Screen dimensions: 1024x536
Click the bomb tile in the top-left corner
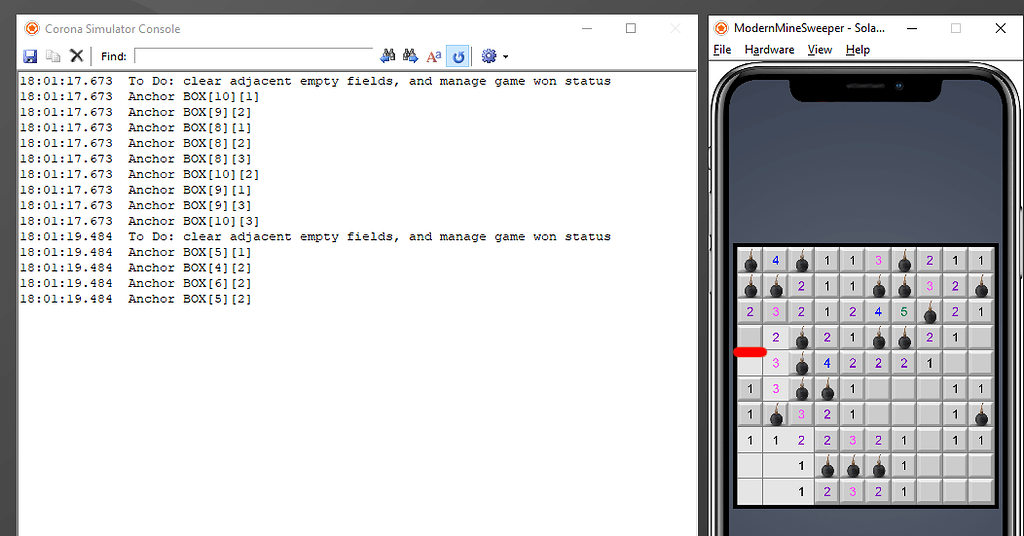(x=750, y=261)
